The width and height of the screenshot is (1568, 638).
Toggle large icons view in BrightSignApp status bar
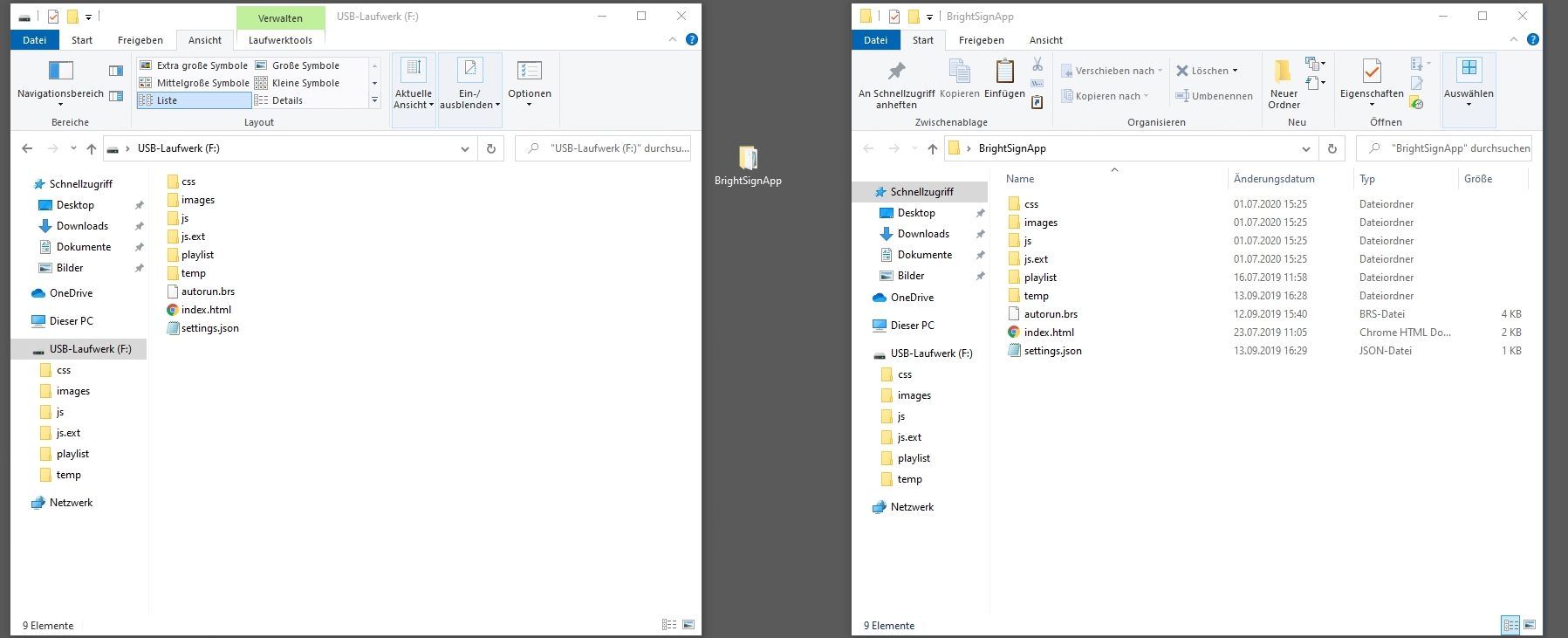(x=1530, y=625)
